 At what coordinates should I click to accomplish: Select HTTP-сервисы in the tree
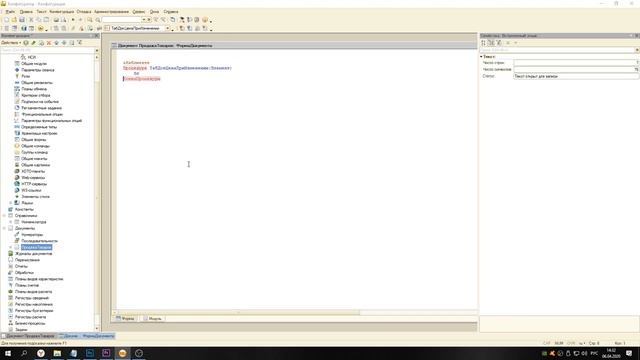[x=34, y=184]
